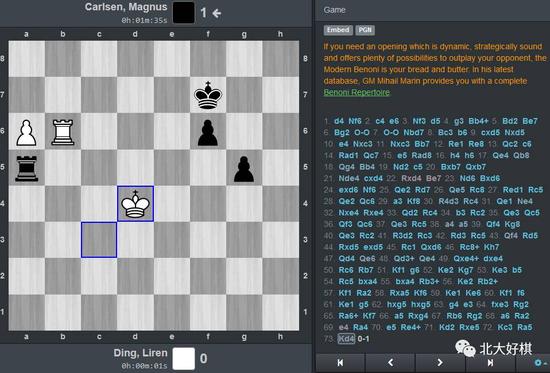Viewport: 550px width, 373px height.
Task: Step back to the previous move
Action: [390, 362]
